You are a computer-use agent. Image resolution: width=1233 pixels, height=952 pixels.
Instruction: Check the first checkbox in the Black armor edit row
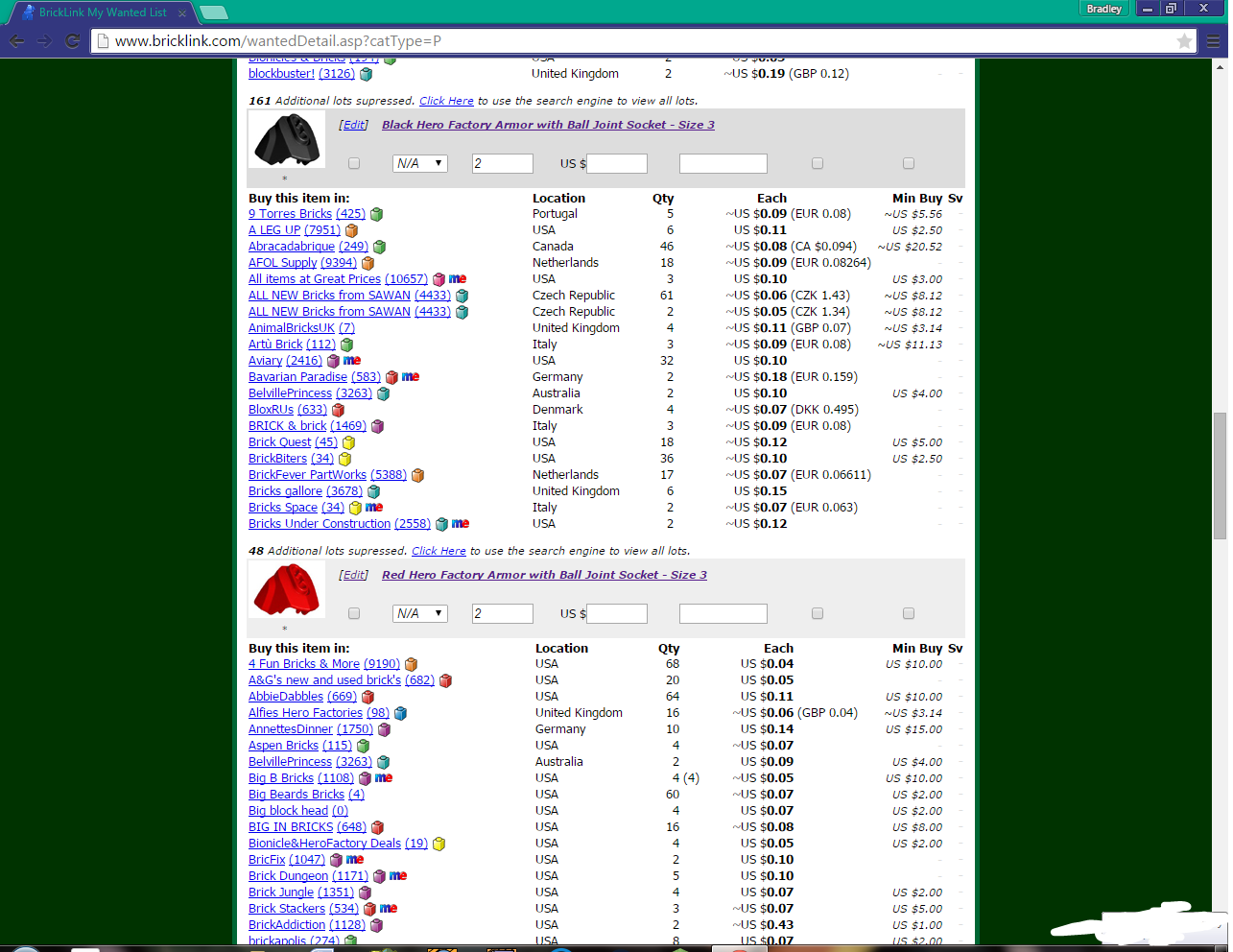353,163
